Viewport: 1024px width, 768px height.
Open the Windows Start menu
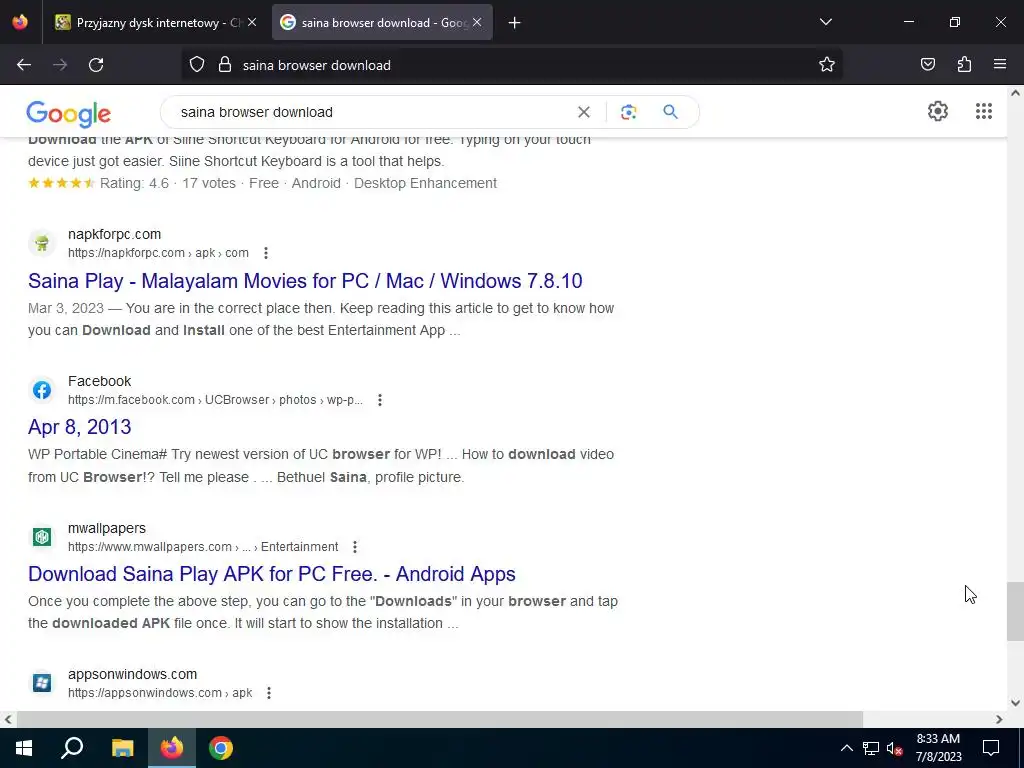[24, 748]
